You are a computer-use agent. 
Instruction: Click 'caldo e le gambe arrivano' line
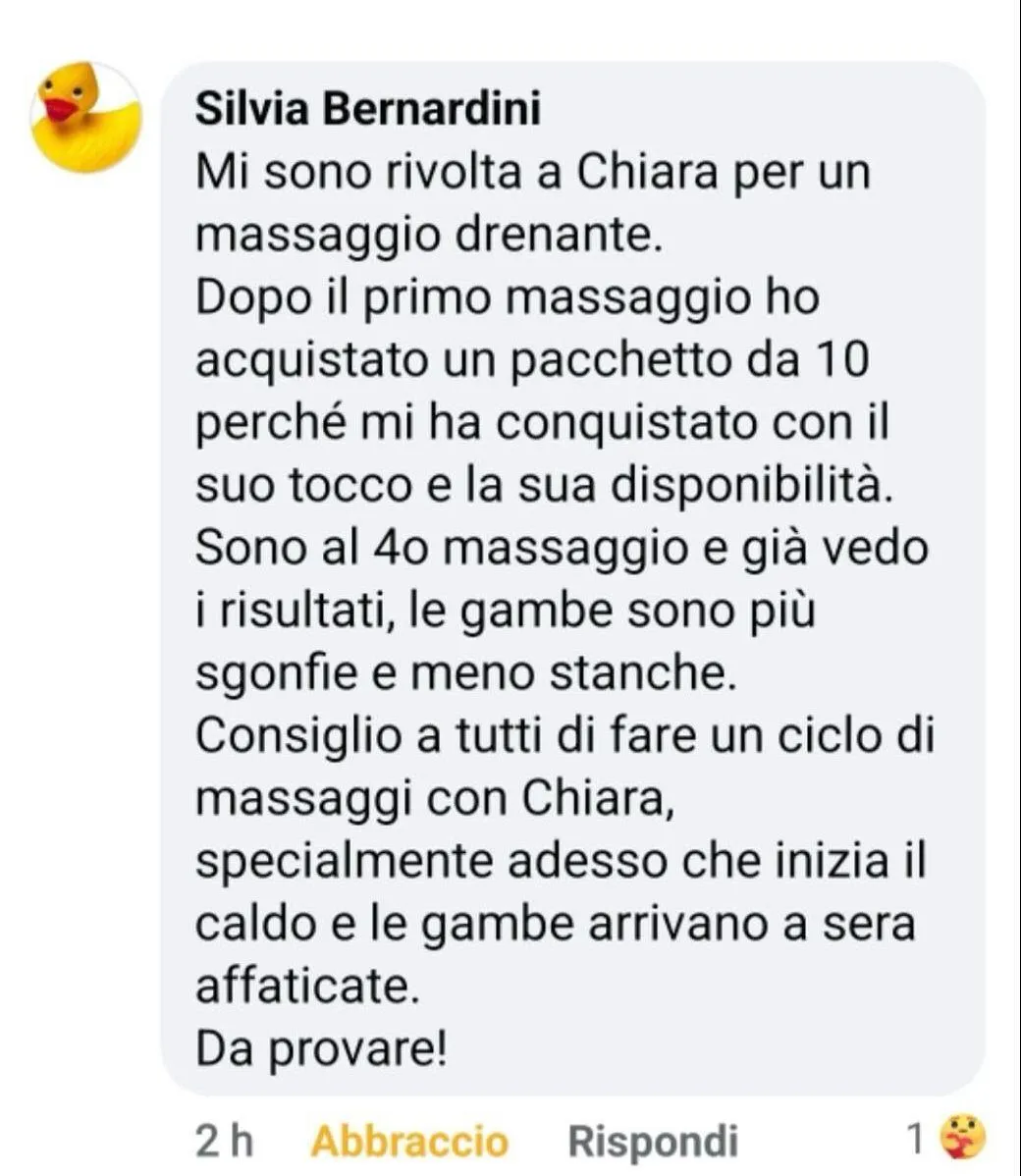coord(483,924)
